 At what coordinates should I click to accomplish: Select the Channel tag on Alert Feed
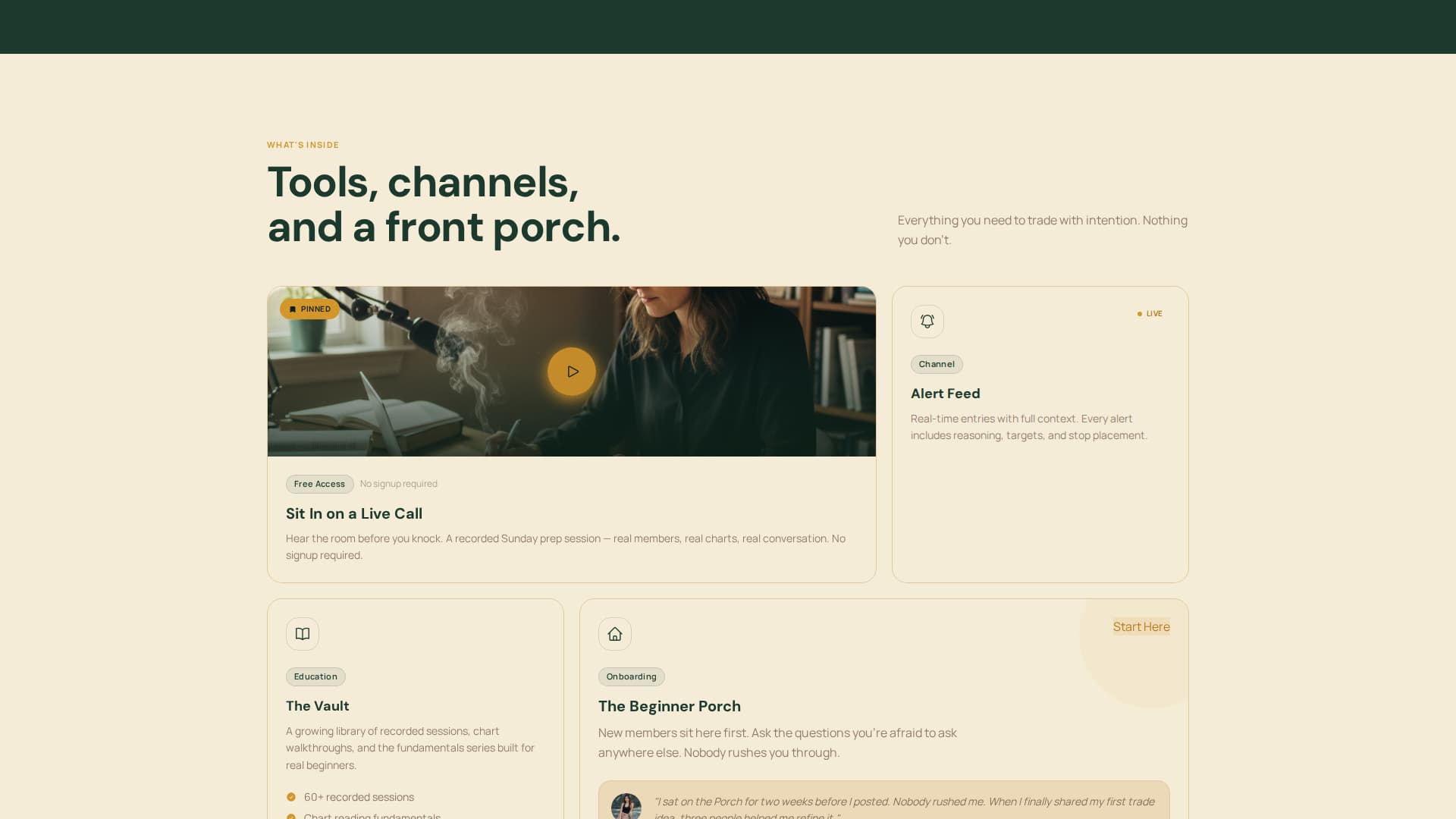(x=937, y=364)
